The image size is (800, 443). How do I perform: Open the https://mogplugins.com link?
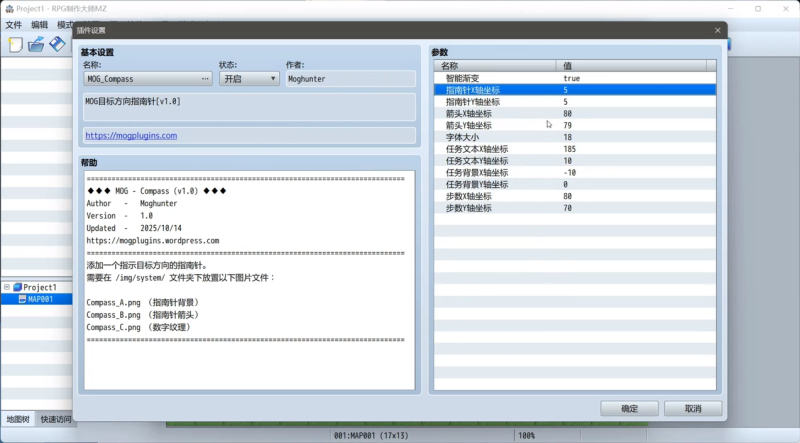pyautogui.click(x=131, y=136)
